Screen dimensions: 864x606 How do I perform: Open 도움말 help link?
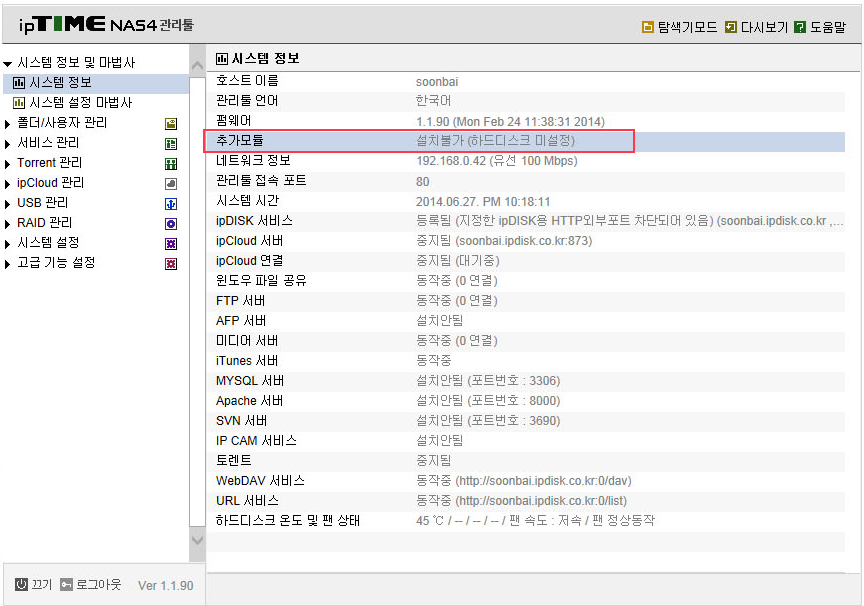(828, 27)
